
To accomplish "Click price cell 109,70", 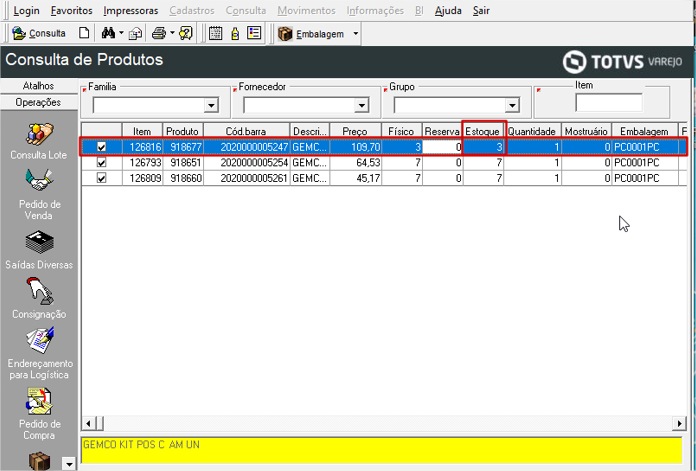I will point(356,147).
